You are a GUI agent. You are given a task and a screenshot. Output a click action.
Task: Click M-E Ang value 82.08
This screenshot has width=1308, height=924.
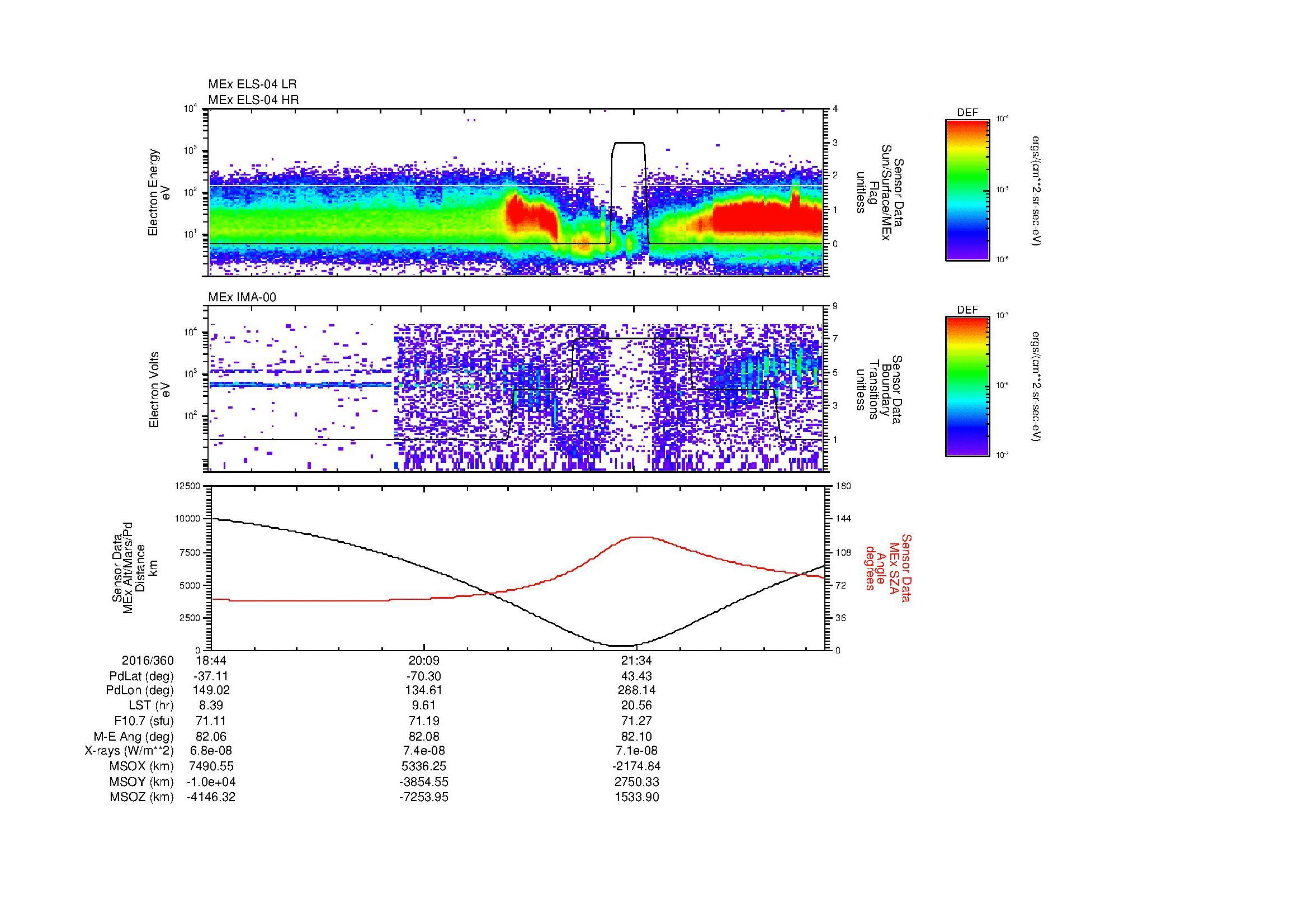424,736
